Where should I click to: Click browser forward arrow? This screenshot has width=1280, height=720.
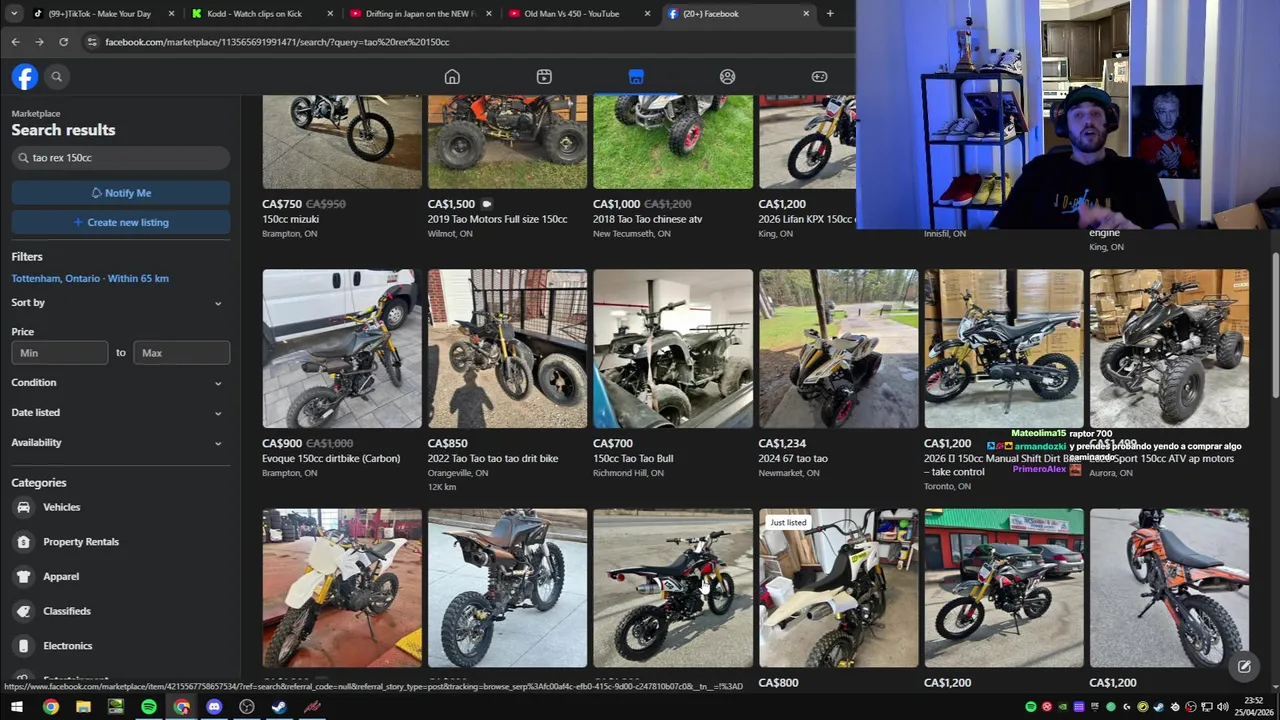click(x=39, y=42)
